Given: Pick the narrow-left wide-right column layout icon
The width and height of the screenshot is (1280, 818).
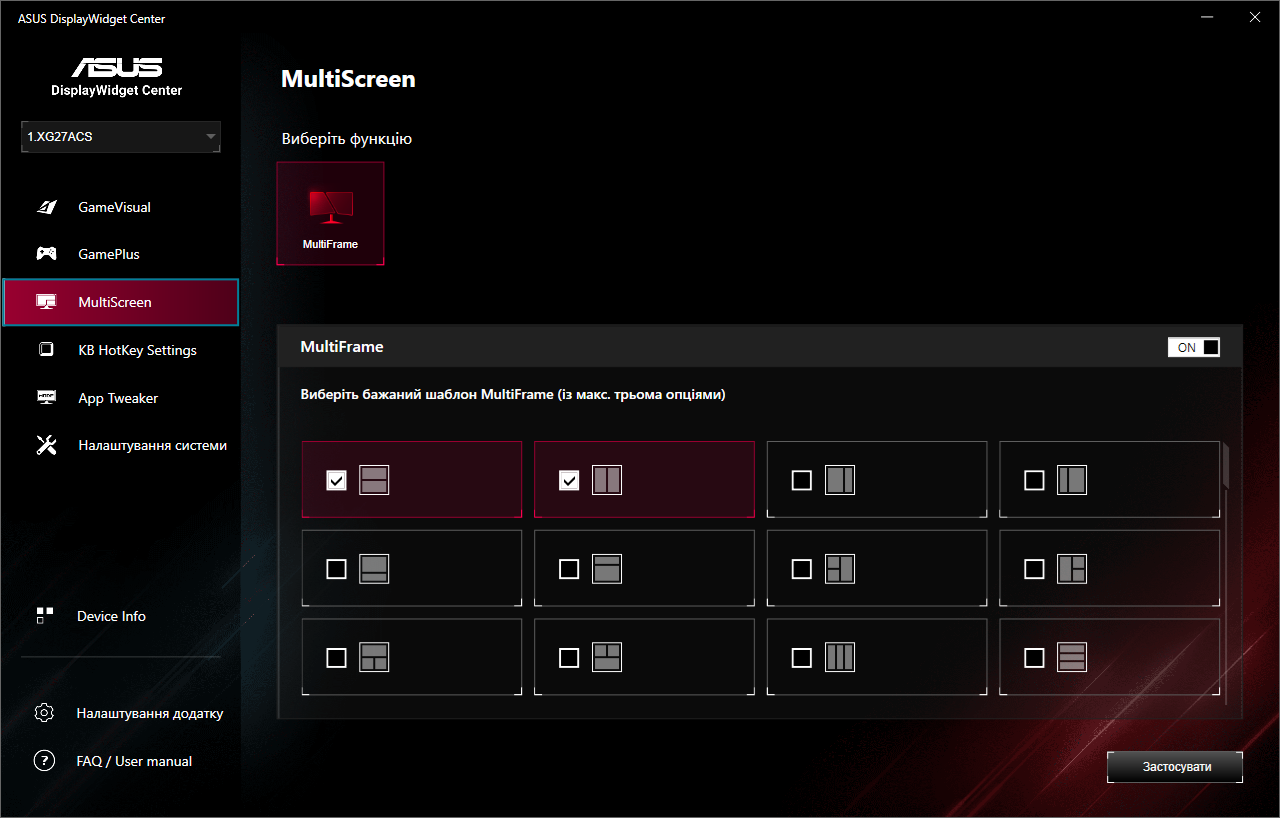Looking at the screenshot, I should point(1072,481).
